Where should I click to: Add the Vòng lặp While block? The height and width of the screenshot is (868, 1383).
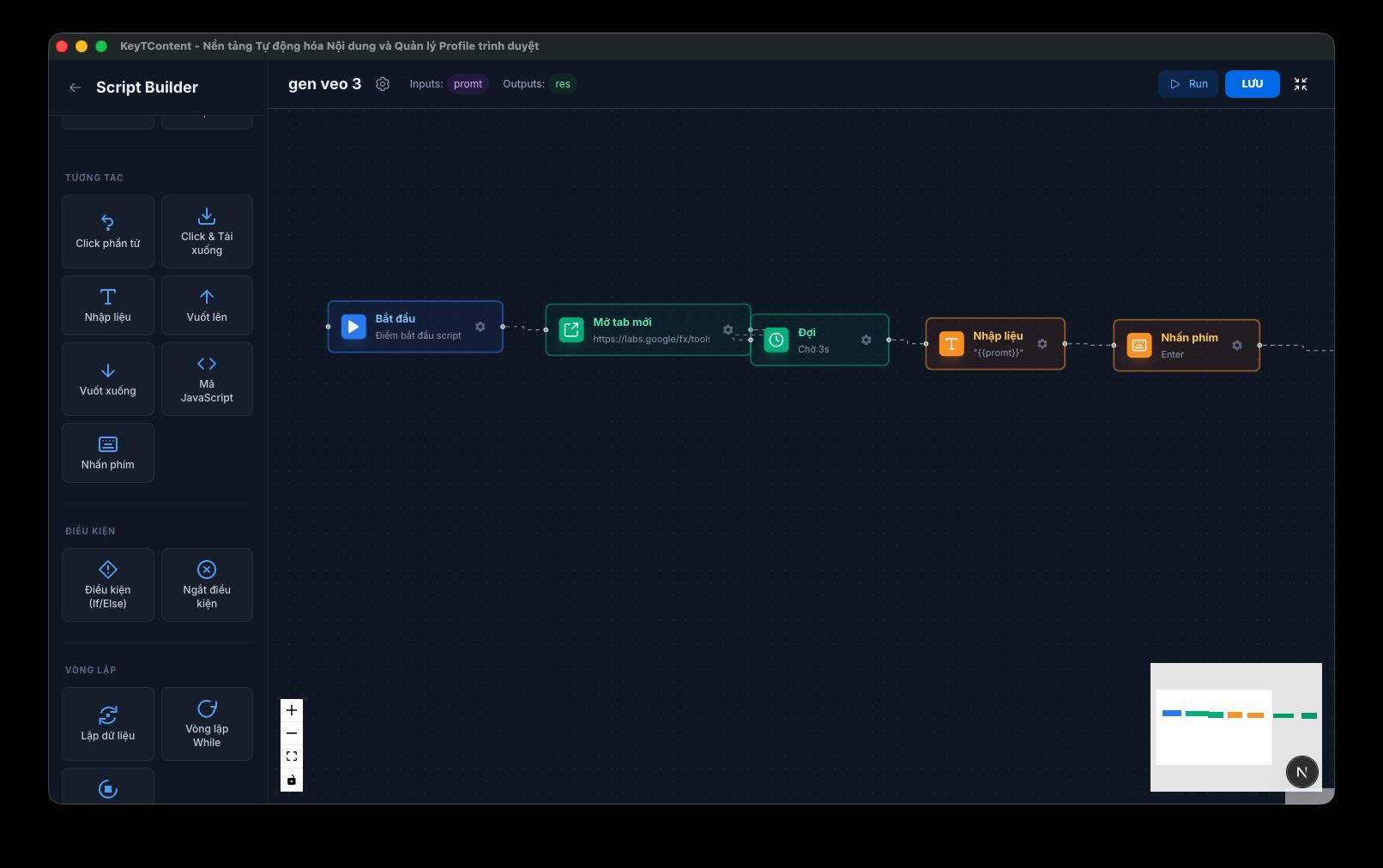click(x=207, y=724)
